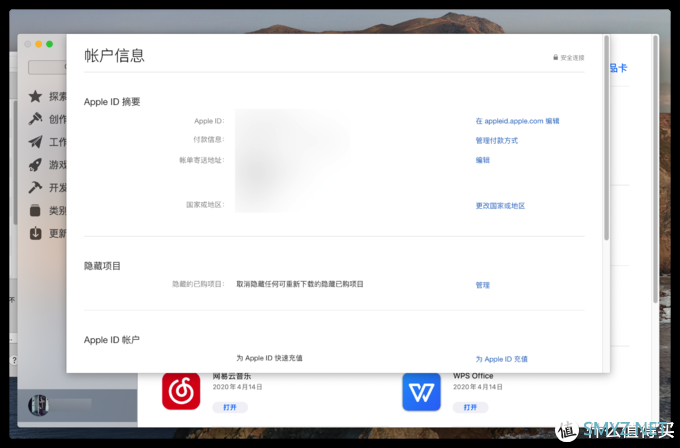Click the 网易云音乐 red app icon
The width and height of the screenshot is (680, 448).
tap(181, 391)
